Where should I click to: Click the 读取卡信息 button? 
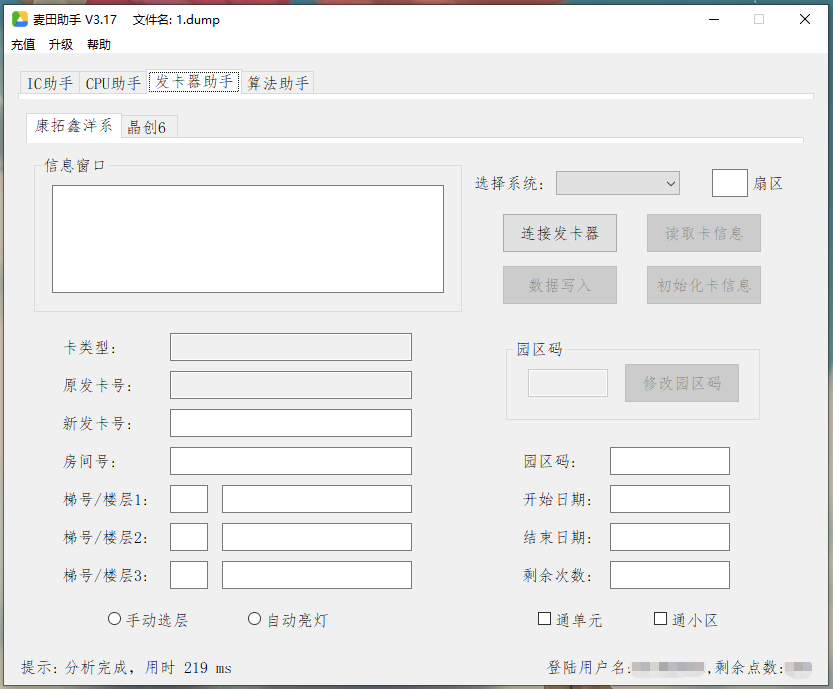coord(703,233)
